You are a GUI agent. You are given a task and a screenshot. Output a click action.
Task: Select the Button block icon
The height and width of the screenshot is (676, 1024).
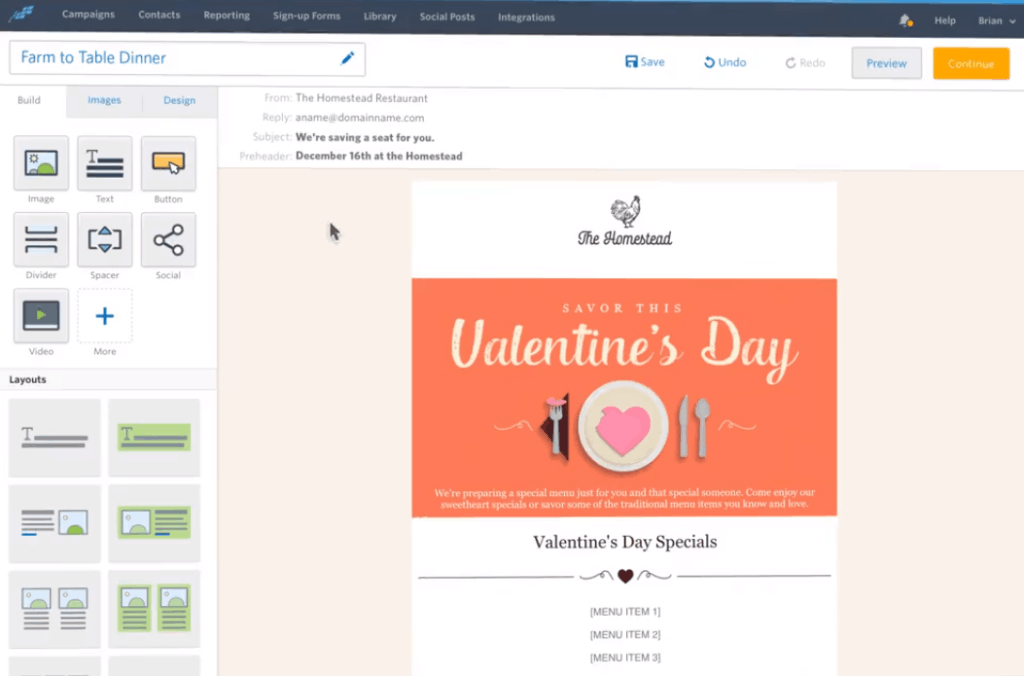pos(168,163)
